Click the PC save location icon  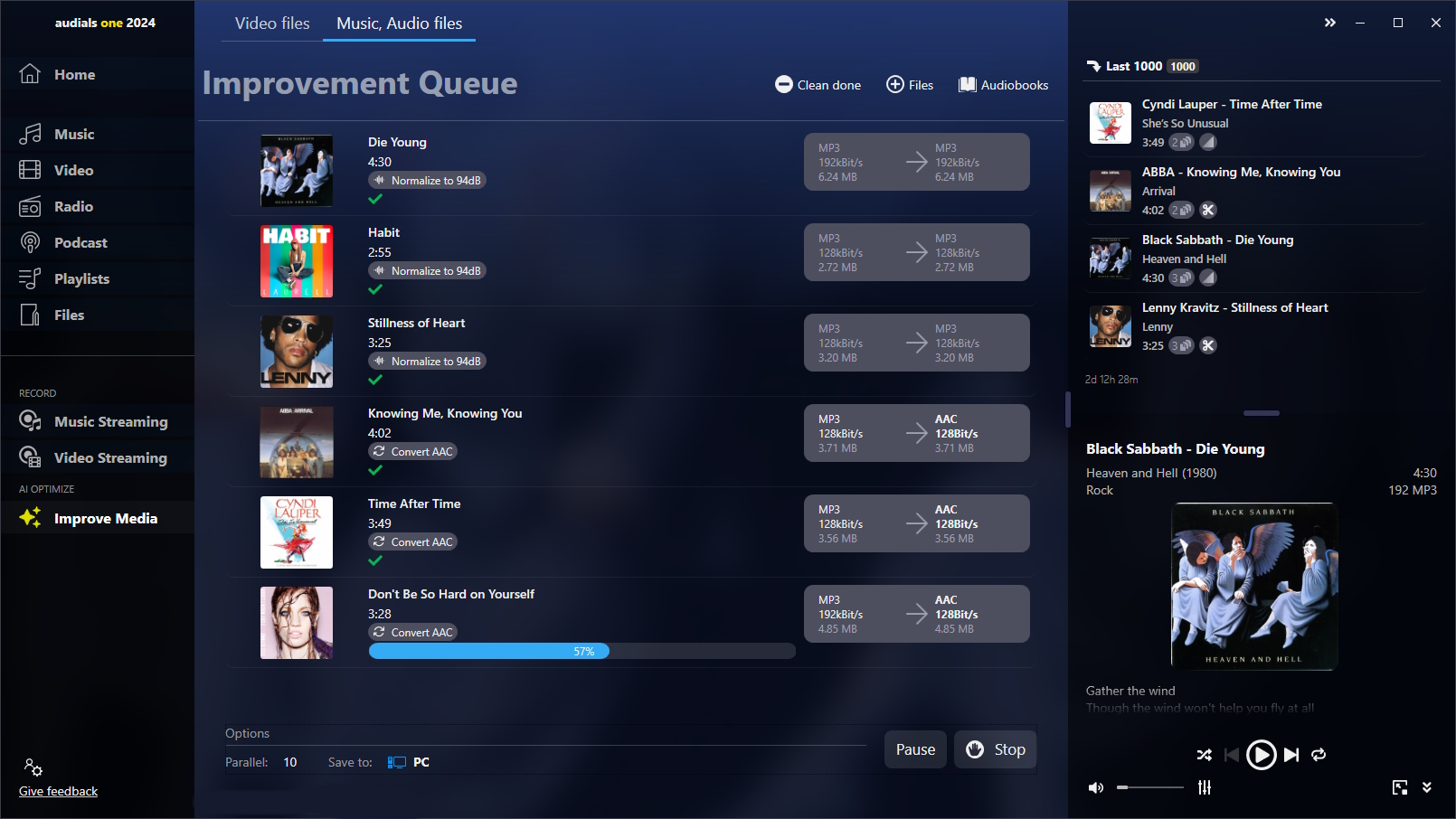pos(397,762)
